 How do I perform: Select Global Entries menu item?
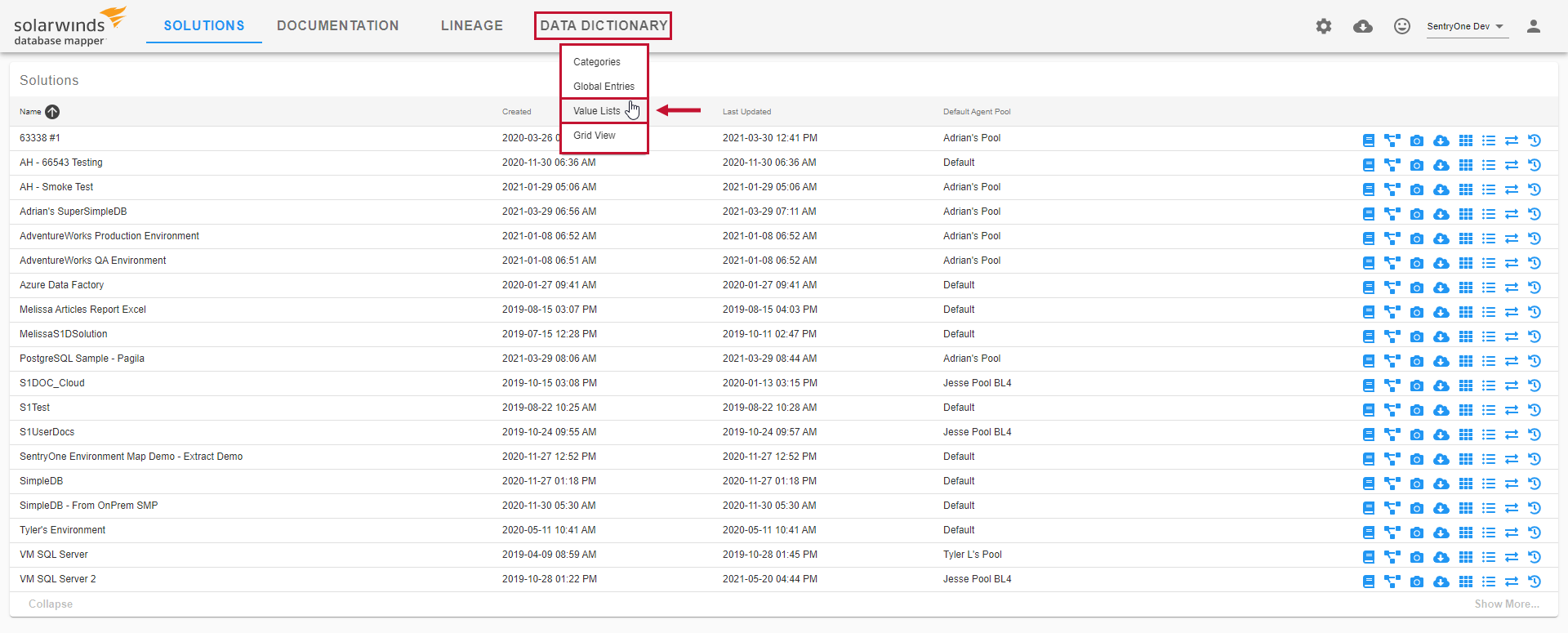point(604,87)
